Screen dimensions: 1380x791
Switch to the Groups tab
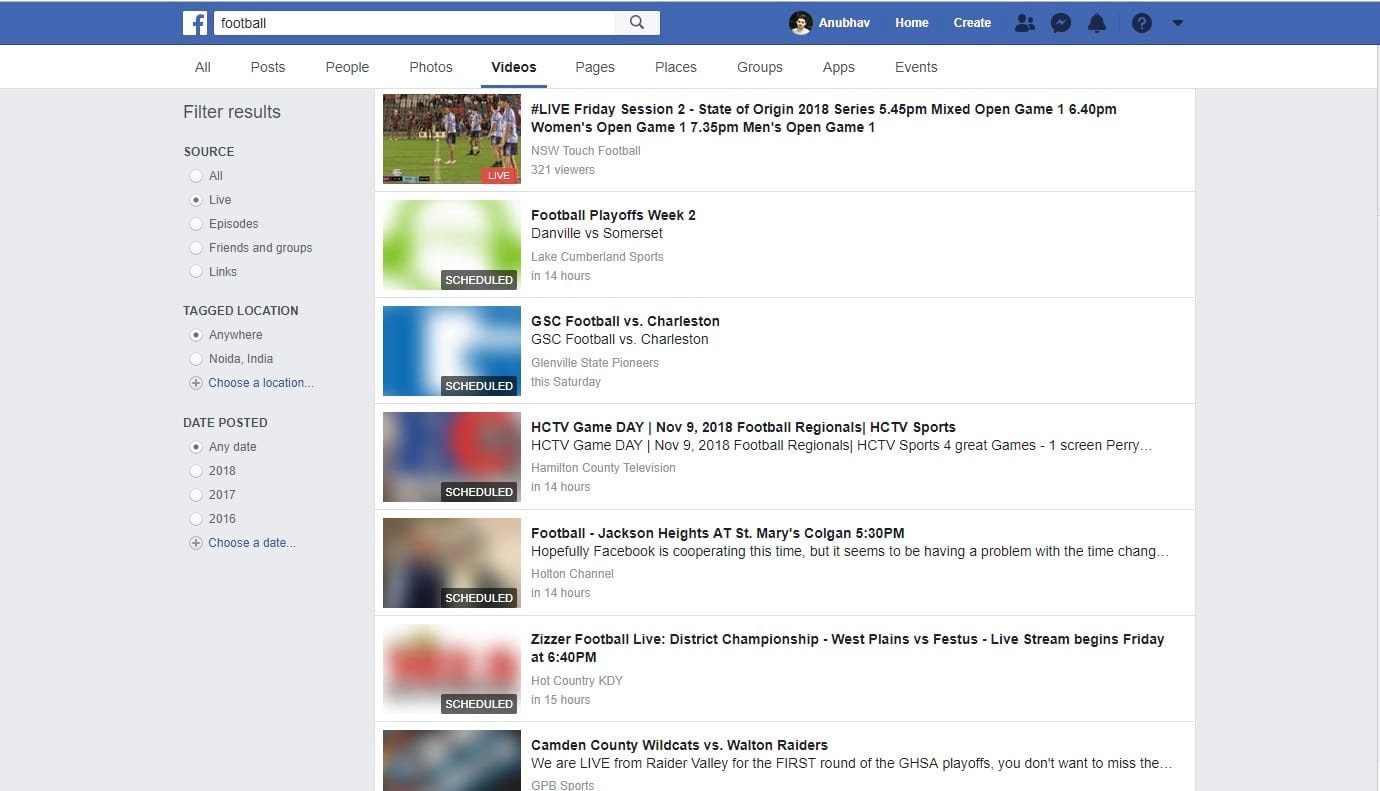click(x=760, y=67)
